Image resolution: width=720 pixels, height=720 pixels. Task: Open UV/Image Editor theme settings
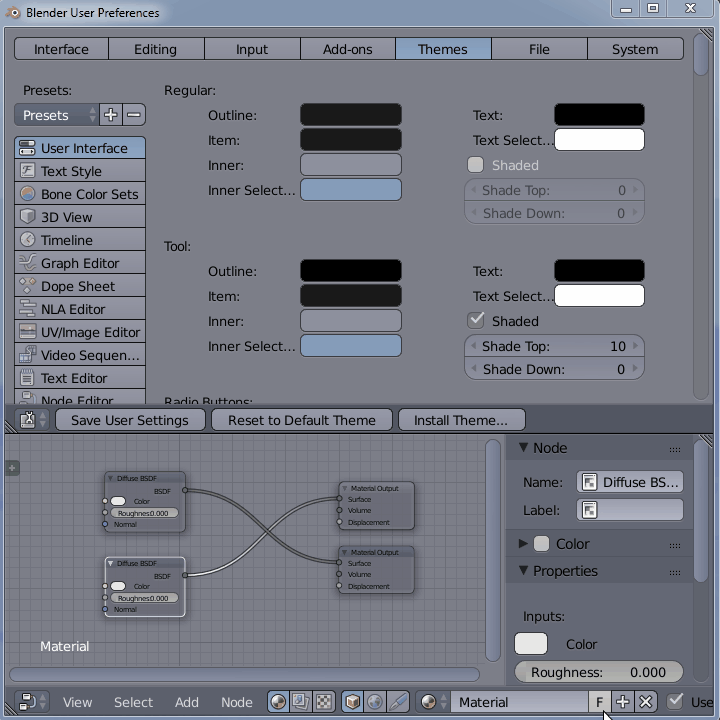[80, 332]
